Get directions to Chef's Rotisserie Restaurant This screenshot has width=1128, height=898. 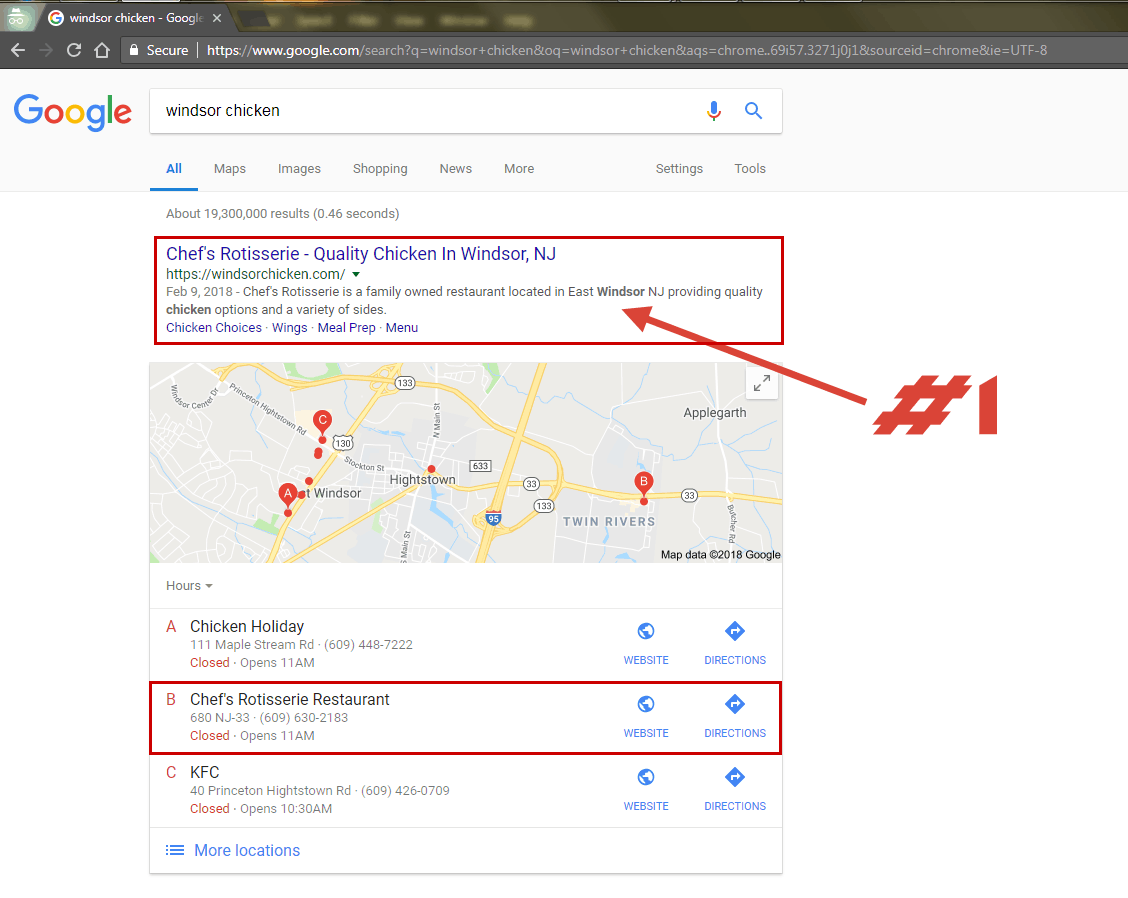(x=734, y=704)
